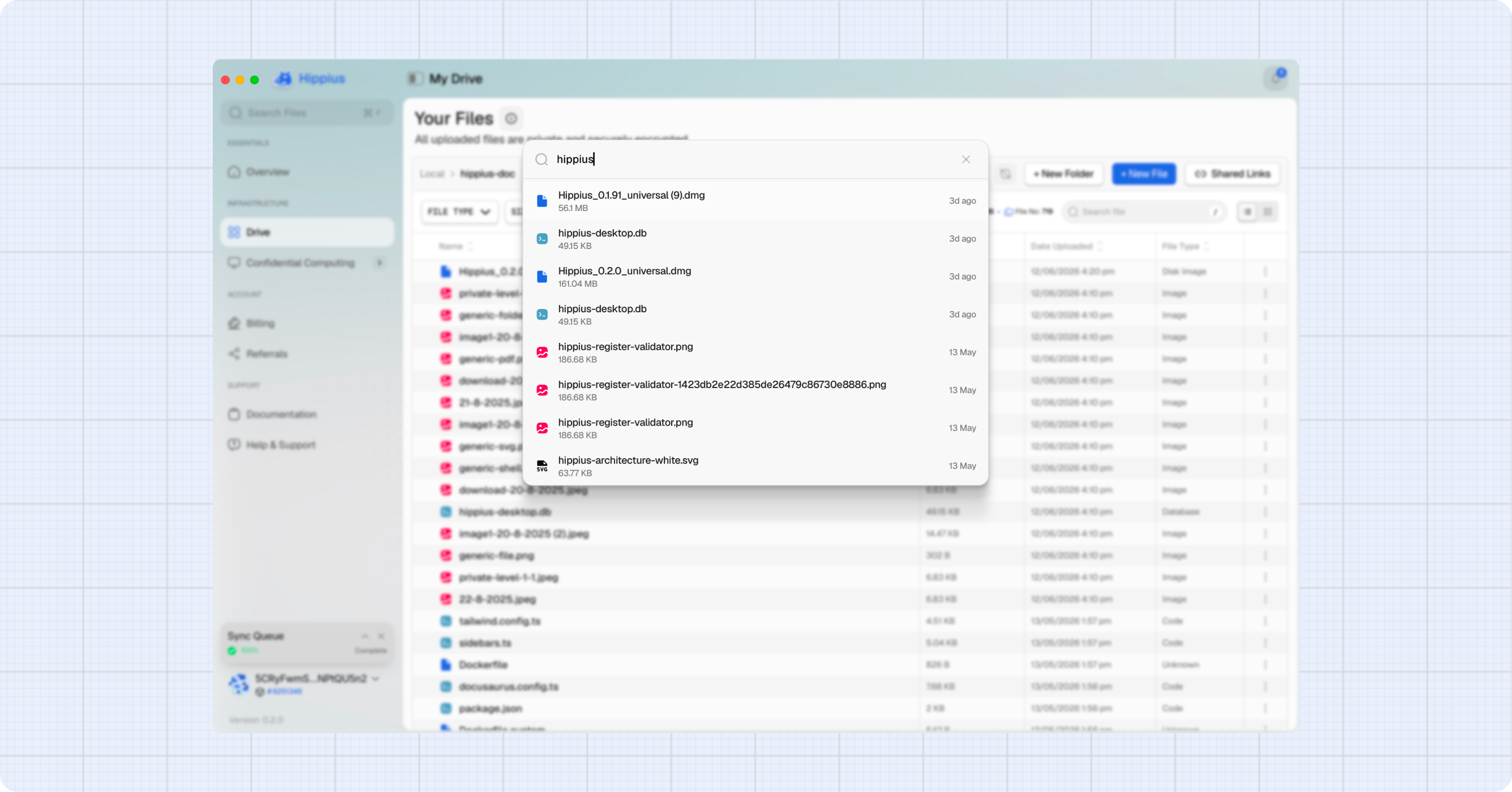Click file icon of Hippius_0.1.91_universal (9).dmg
This screenshot has height=792, width=1512.
coord(542,201)
